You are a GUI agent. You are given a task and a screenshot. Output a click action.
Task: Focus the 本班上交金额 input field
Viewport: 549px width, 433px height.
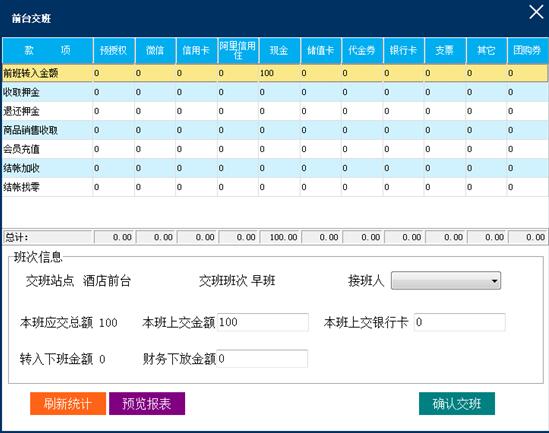point(263,322)
